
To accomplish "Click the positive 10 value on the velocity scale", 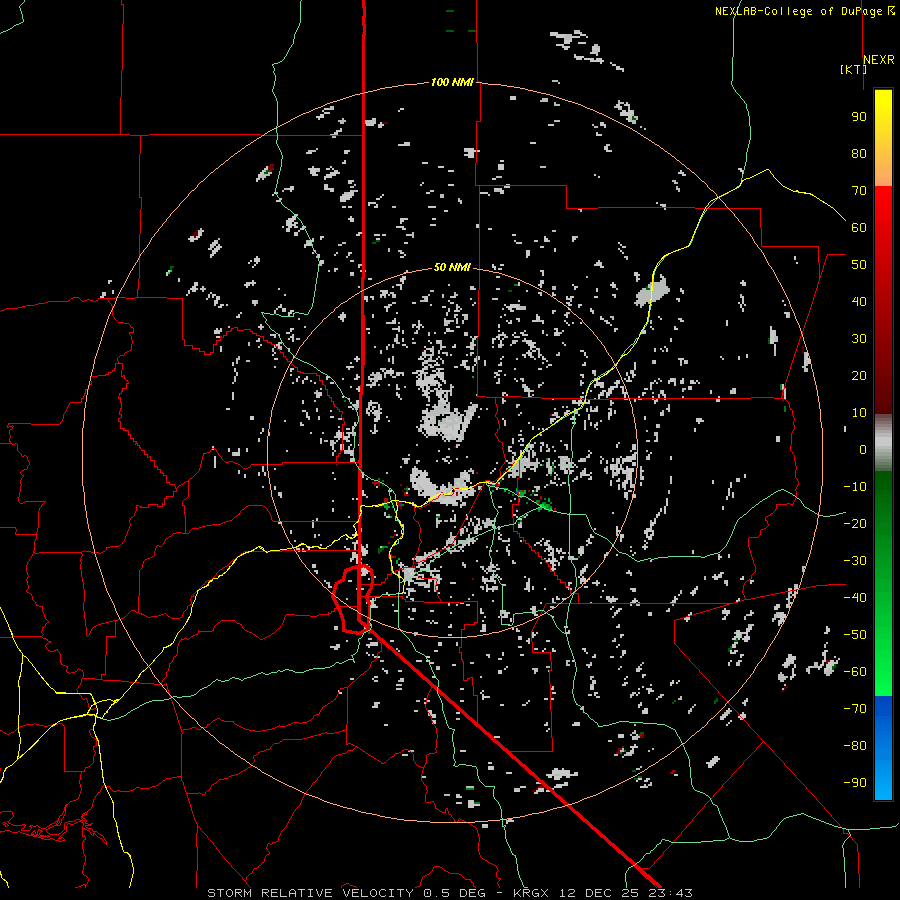I will pyautogui.click(x=859, y=413).
